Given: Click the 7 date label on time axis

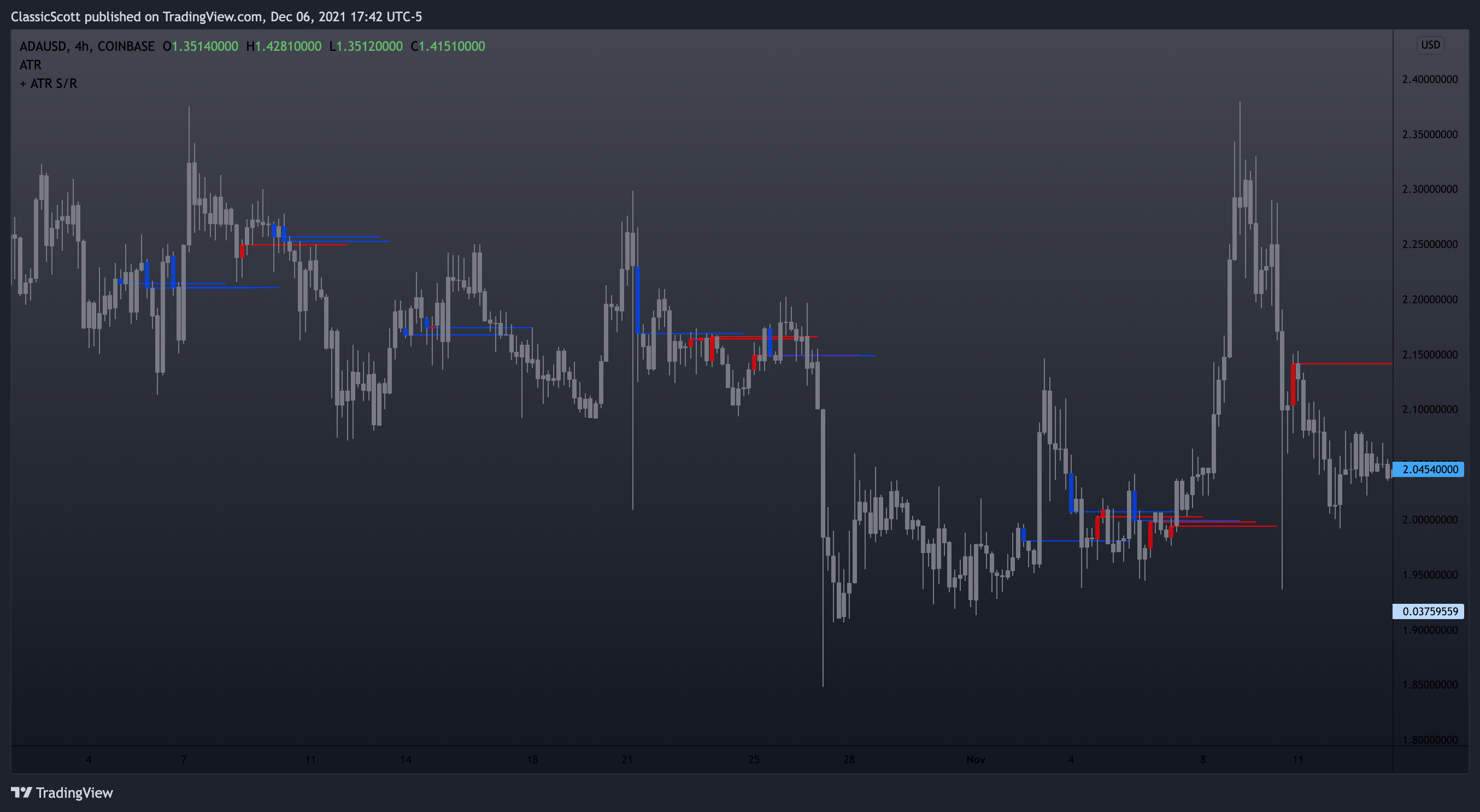Looking at the screenshot, I should [x=184, y=760].
